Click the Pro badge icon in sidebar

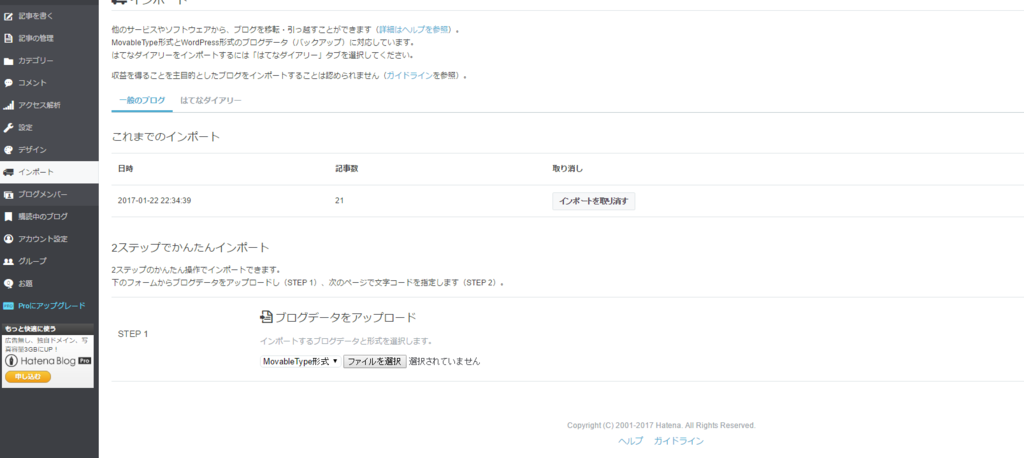point(8,306)
